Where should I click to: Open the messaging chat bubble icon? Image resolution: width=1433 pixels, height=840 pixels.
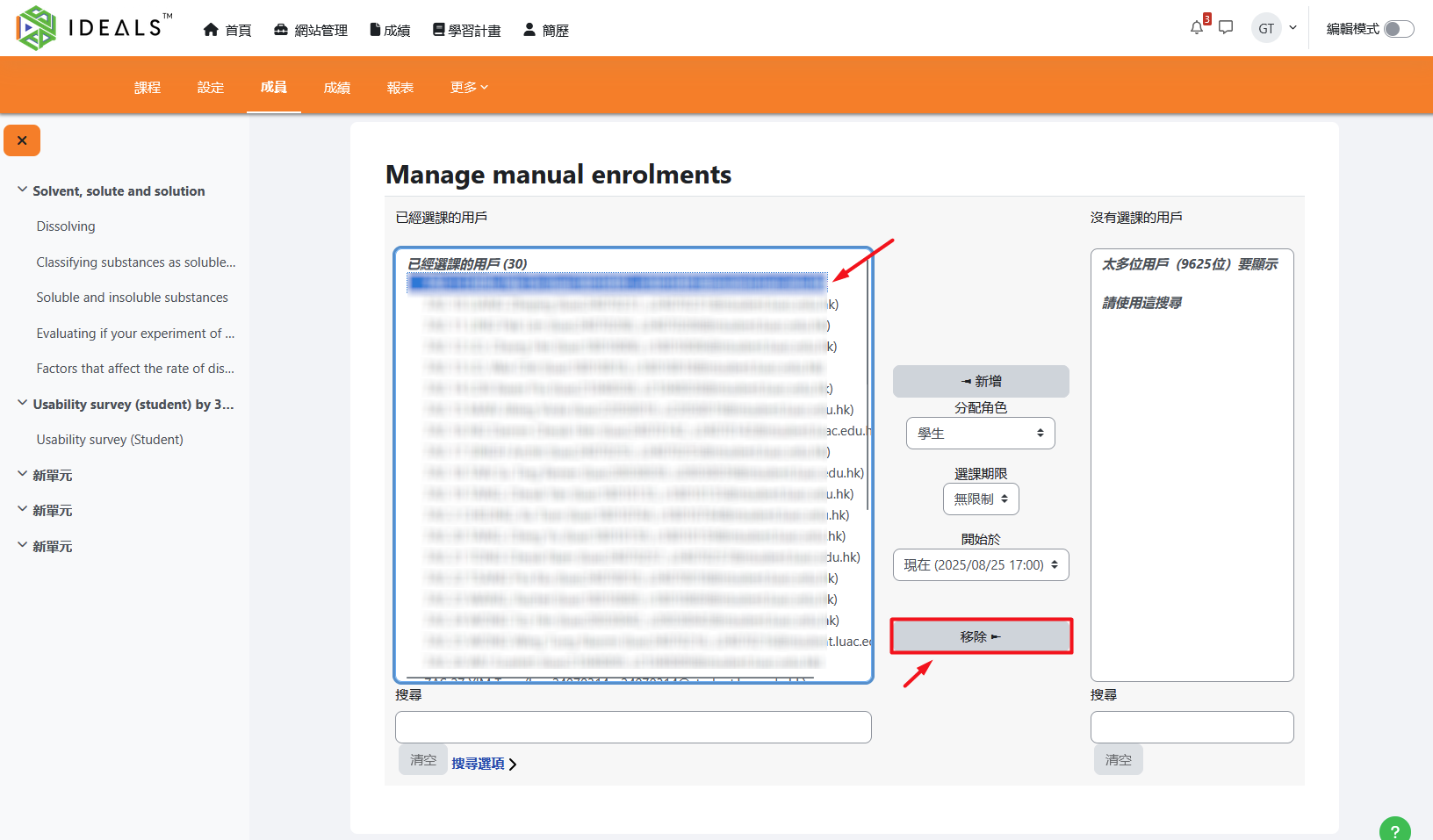pyautogui.click(x=1226, y=28)
